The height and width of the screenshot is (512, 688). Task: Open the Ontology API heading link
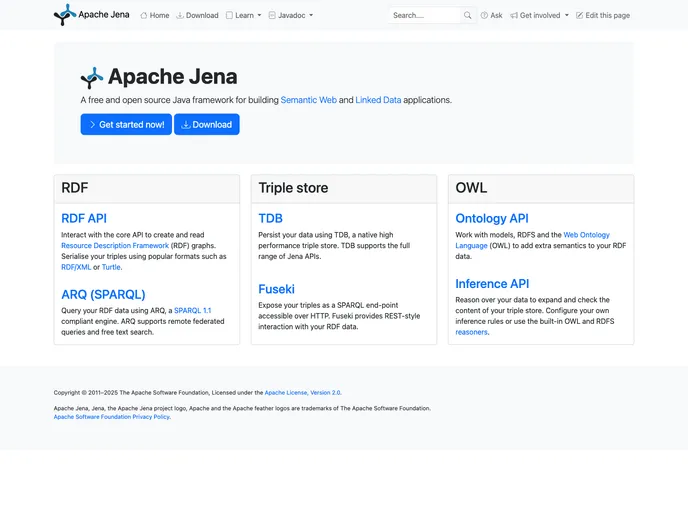(x=492, y=218)
